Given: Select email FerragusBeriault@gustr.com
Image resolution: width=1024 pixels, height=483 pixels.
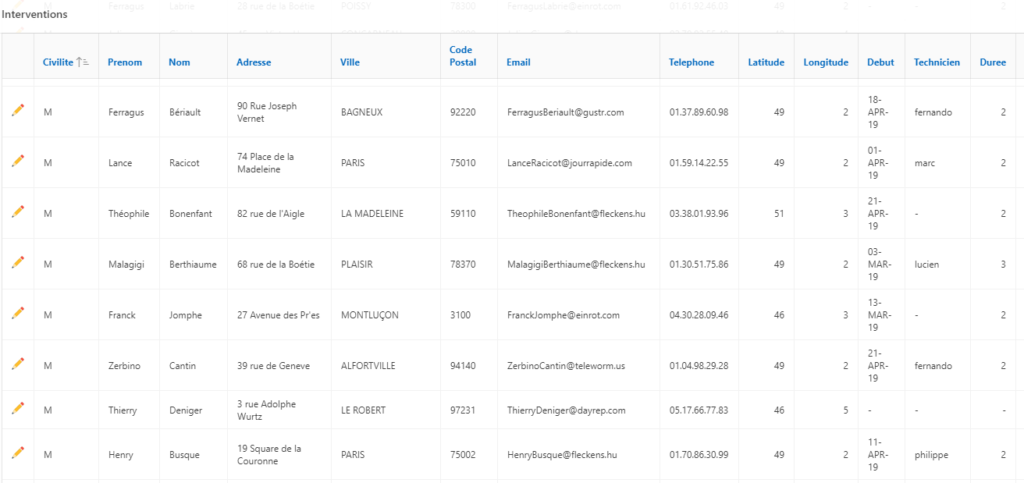Looking at the screenshot, I should (x=566, y=112).
